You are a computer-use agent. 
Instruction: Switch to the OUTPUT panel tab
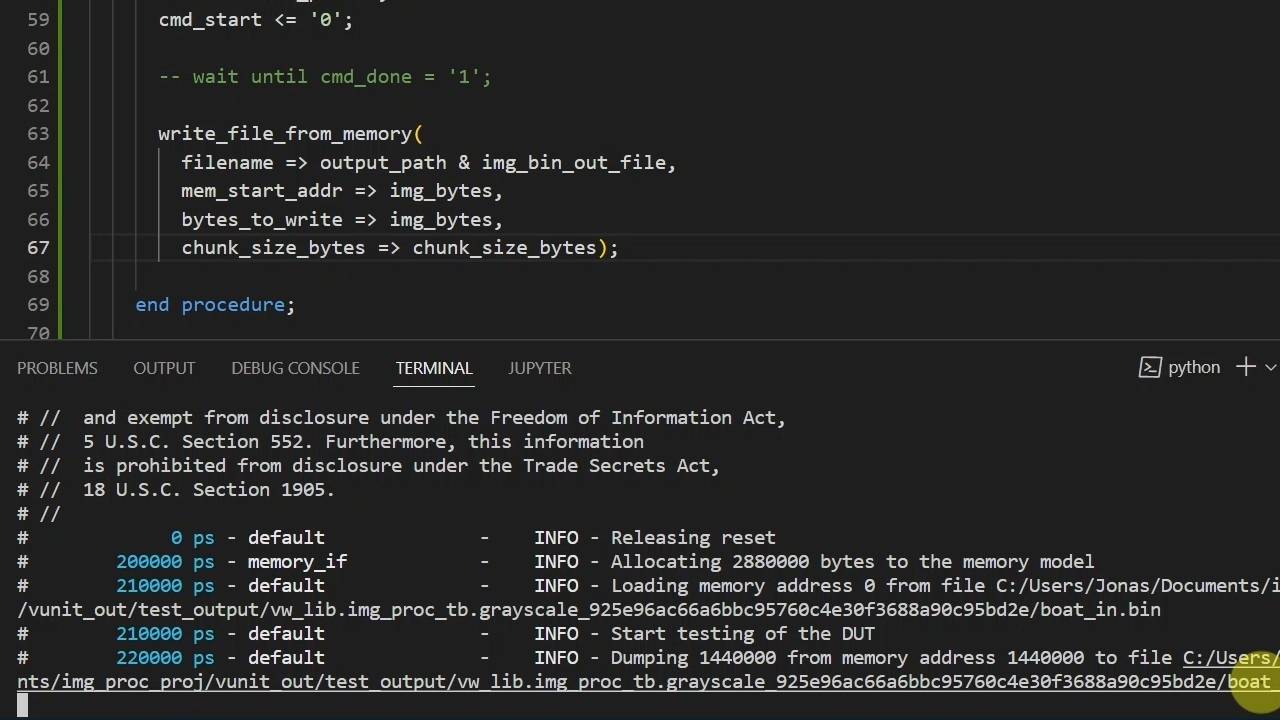pos(164,368)
